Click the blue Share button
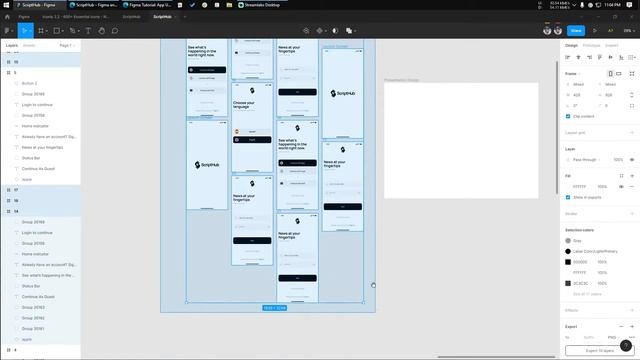This screenshot has width=640, height=360. pyautogui.click(x=576, y=31)
